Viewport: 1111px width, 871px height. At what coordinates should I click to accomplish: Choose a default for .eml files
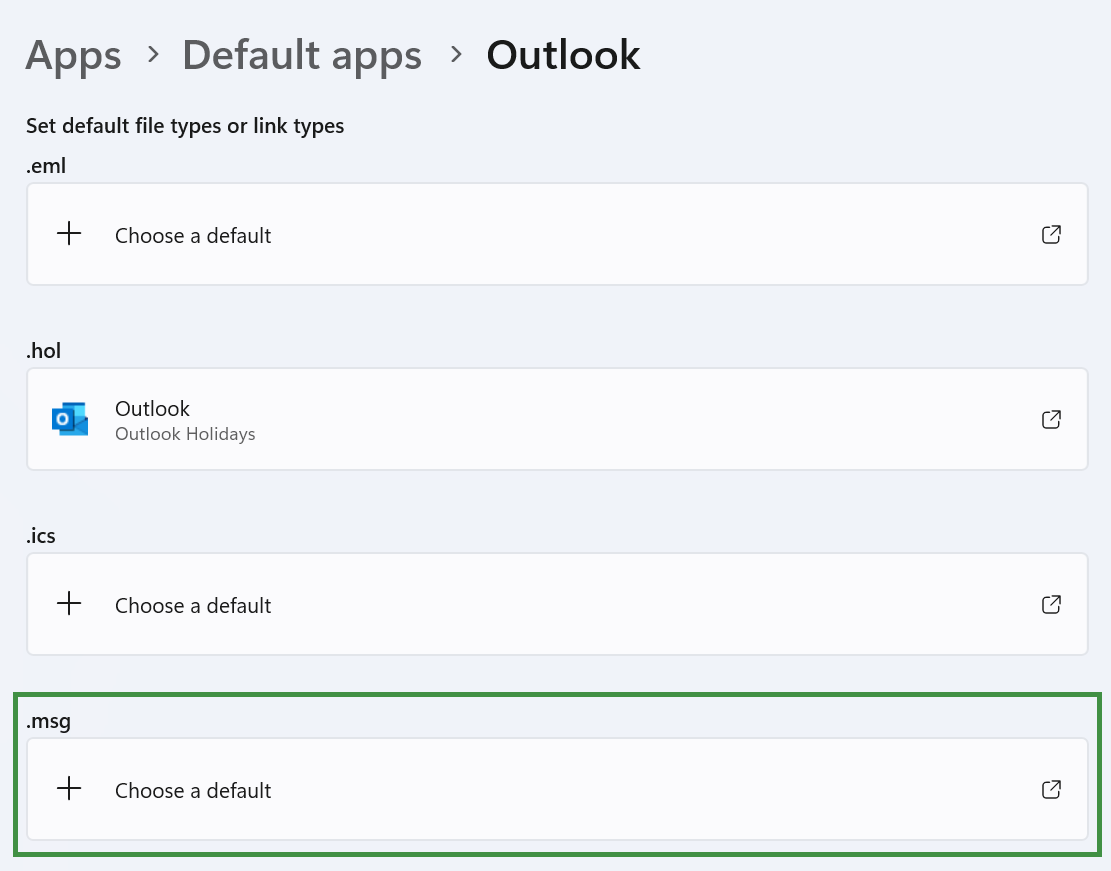click(x=193, y=236)
